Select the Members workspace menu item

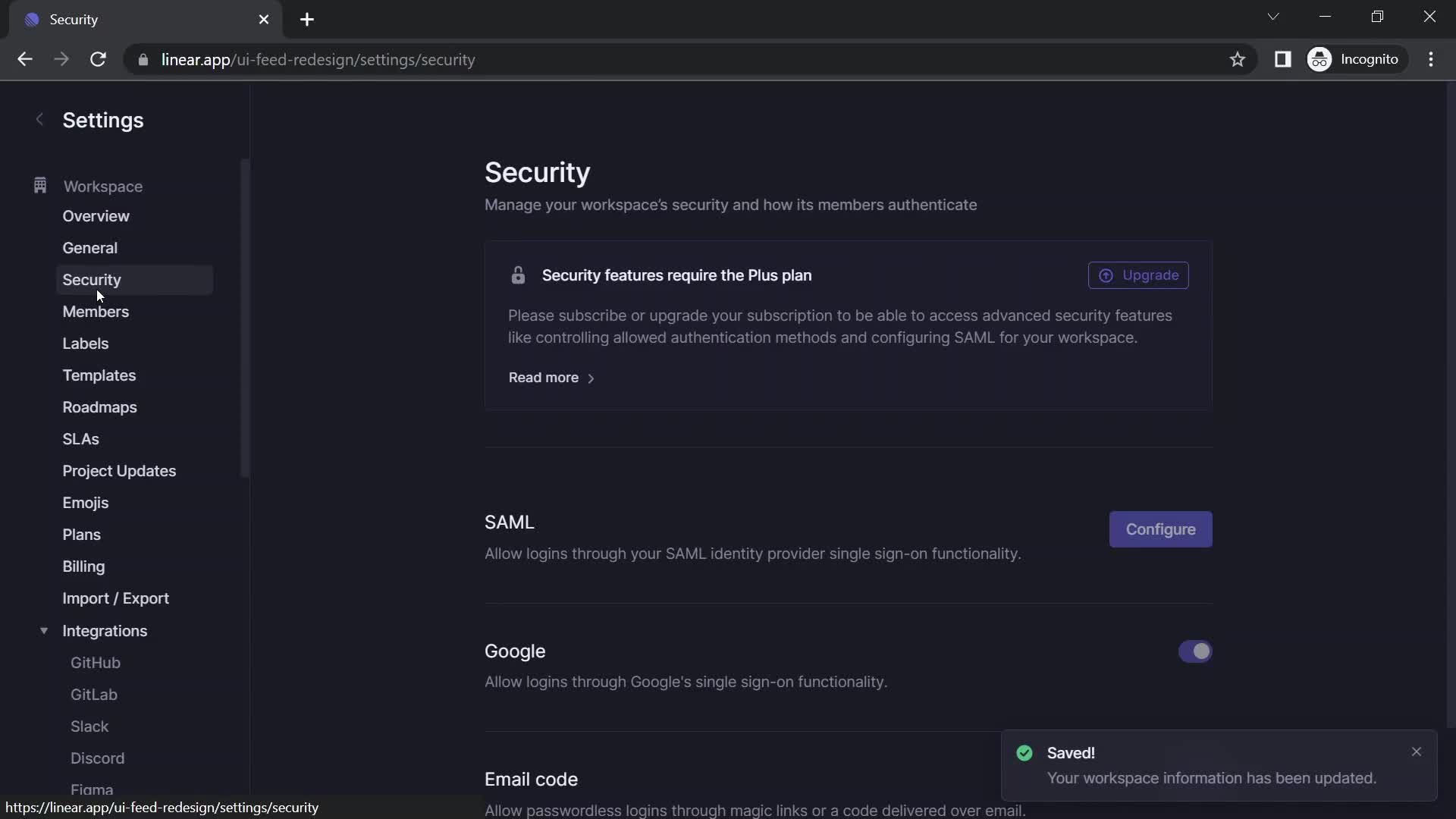(x=95, y=311)
